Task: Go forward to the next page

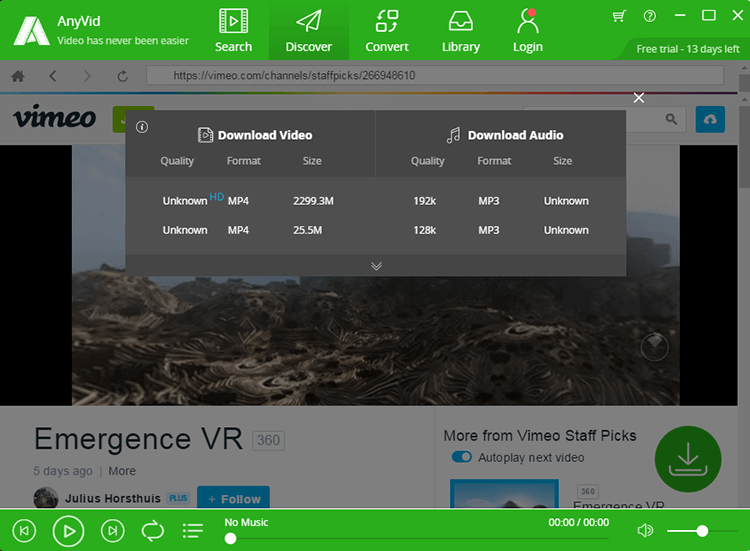Action: tap(87, 76)
